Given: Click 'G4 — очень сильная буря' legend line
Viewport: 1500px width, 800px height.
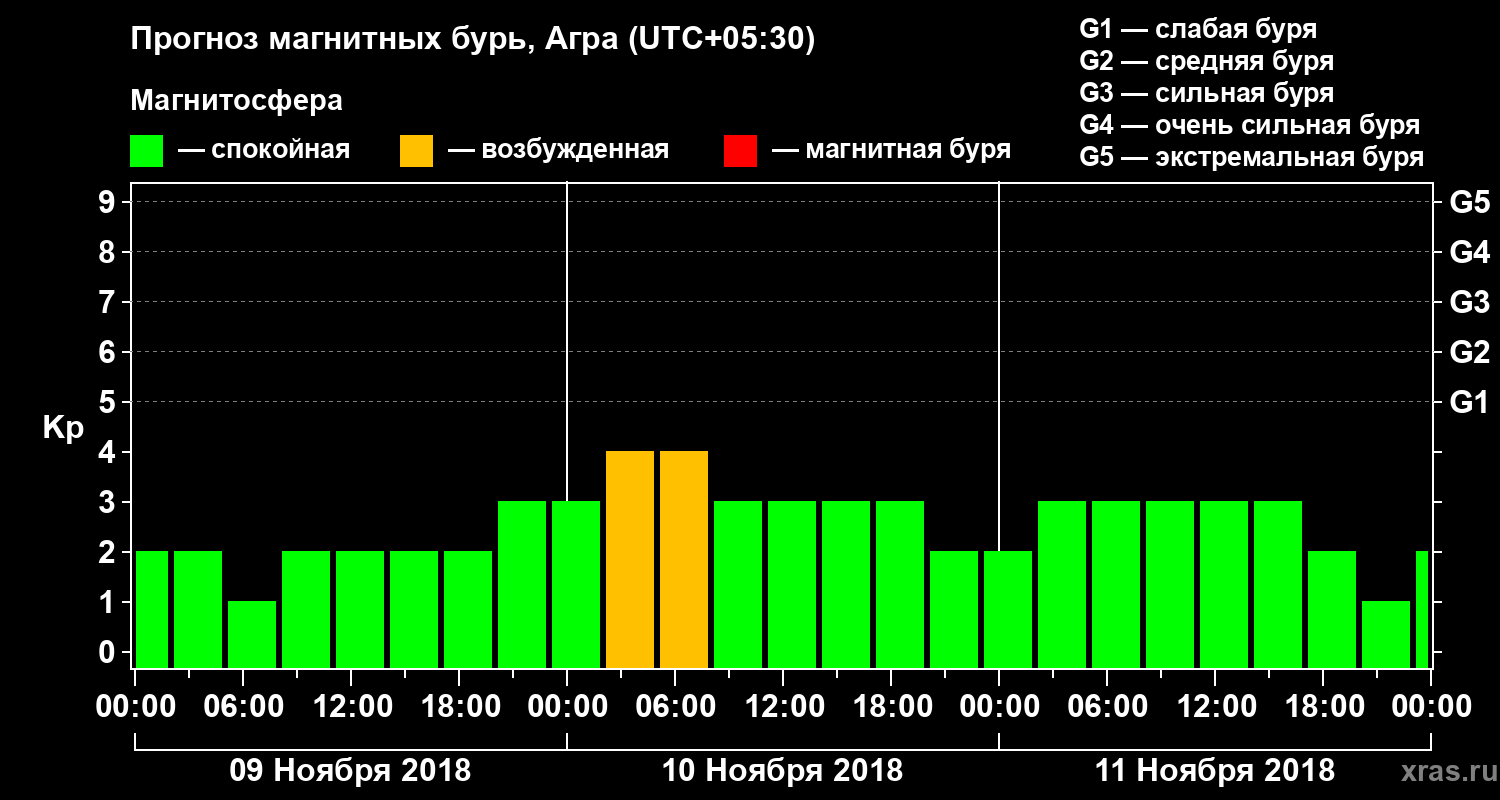Looking at the screenshot, I should point(1250,125).
